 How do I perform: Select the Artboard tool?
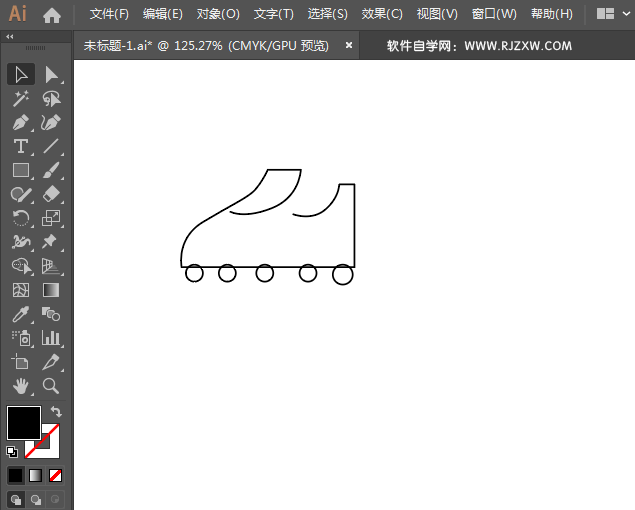point(21,362)
